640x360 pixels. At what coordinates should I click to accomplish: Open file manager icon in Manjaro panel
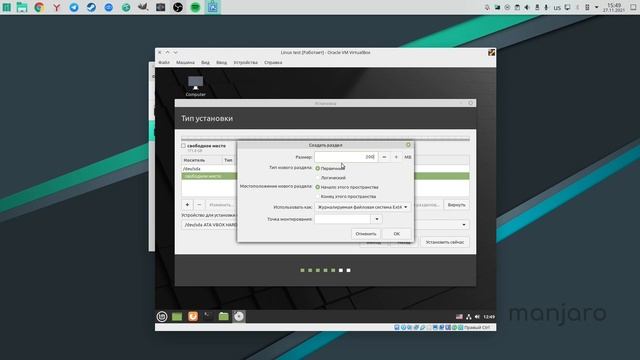click(x=22, y=7)
